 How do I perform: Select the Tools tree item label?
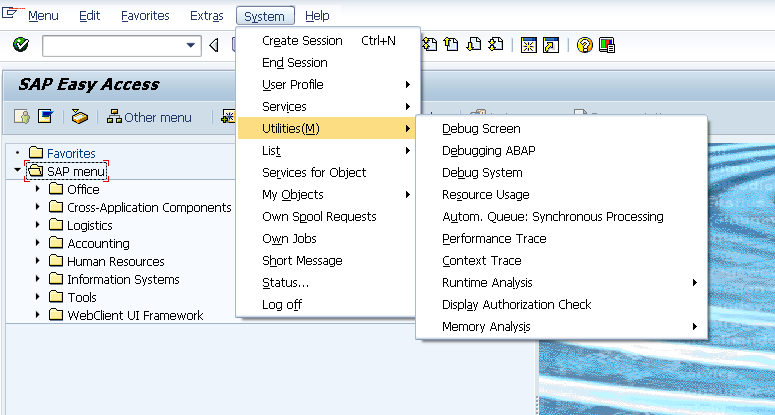click(82, 297)
